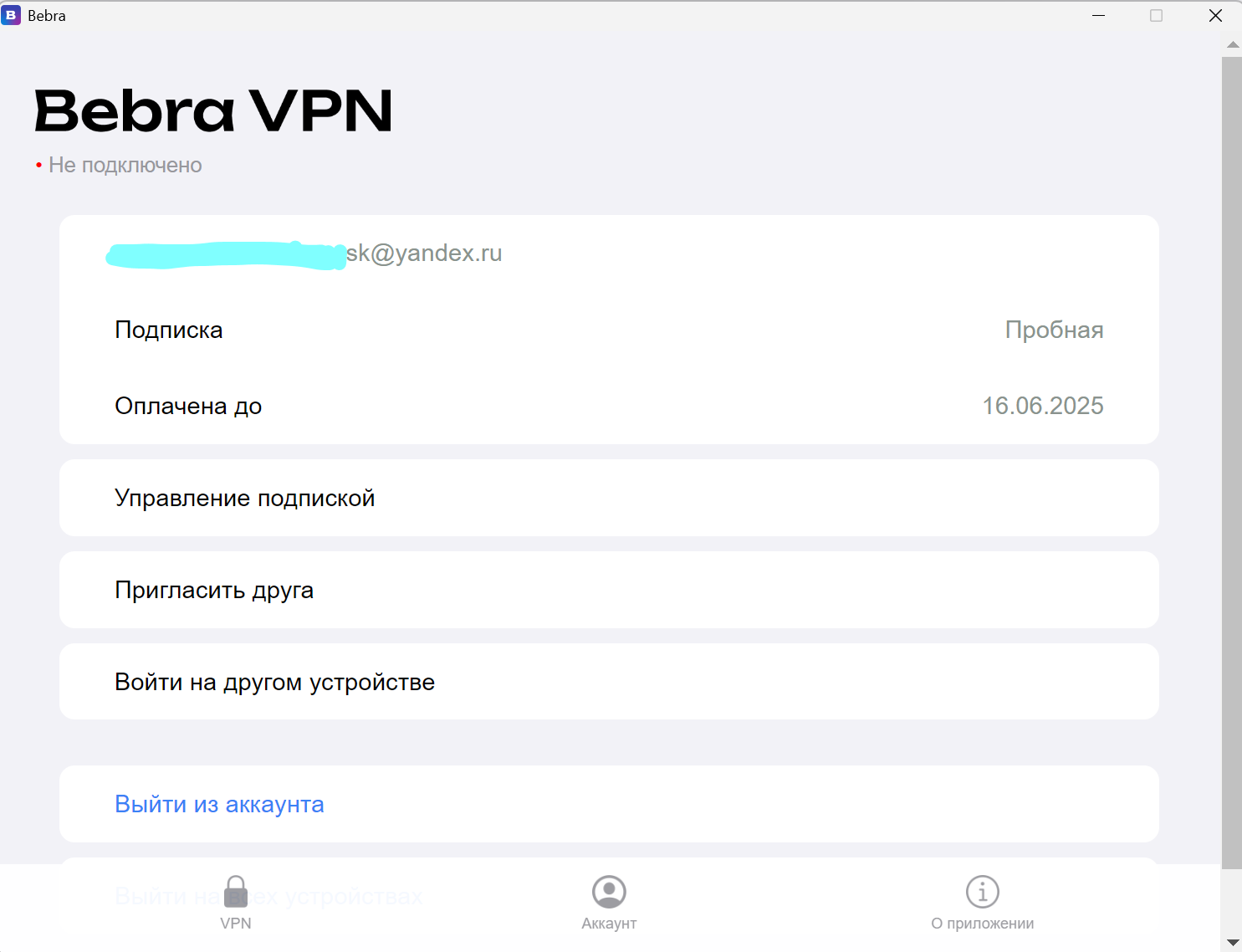Switch to the VPN tab
The height and width of the screenshot is (952, 1242).
235,906
